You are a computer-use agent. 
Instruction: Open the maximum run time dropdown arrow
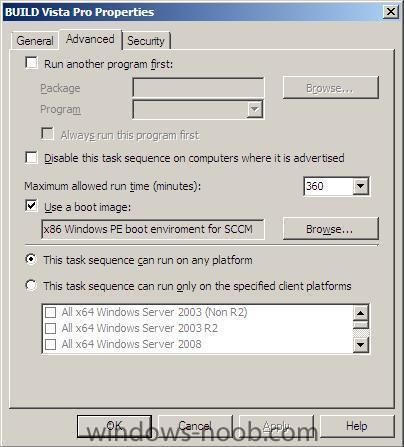(360, 186)
